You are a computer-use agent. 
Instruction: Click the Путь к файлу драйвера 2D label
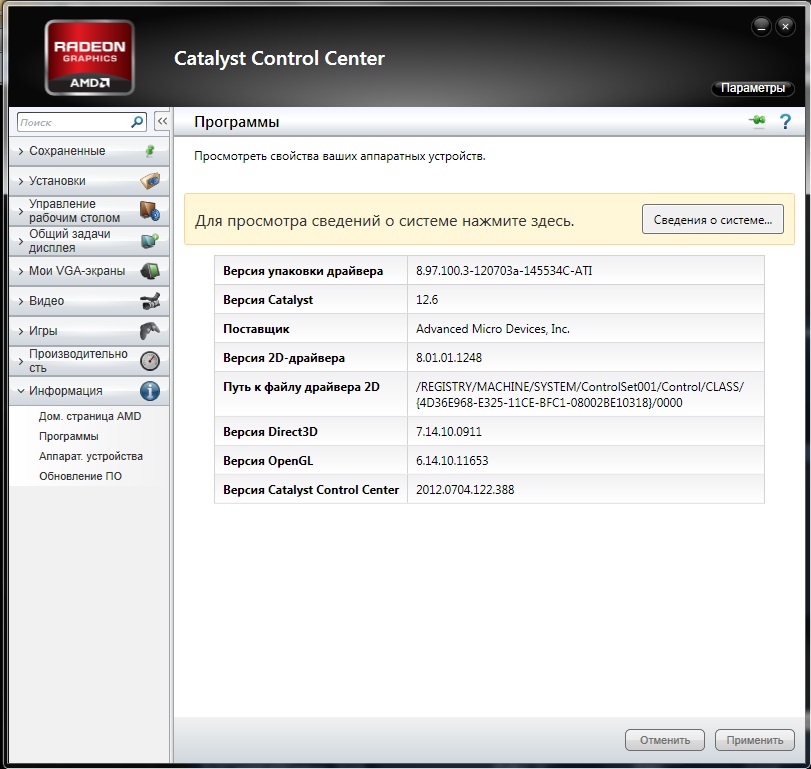click(x=301, y=387)
